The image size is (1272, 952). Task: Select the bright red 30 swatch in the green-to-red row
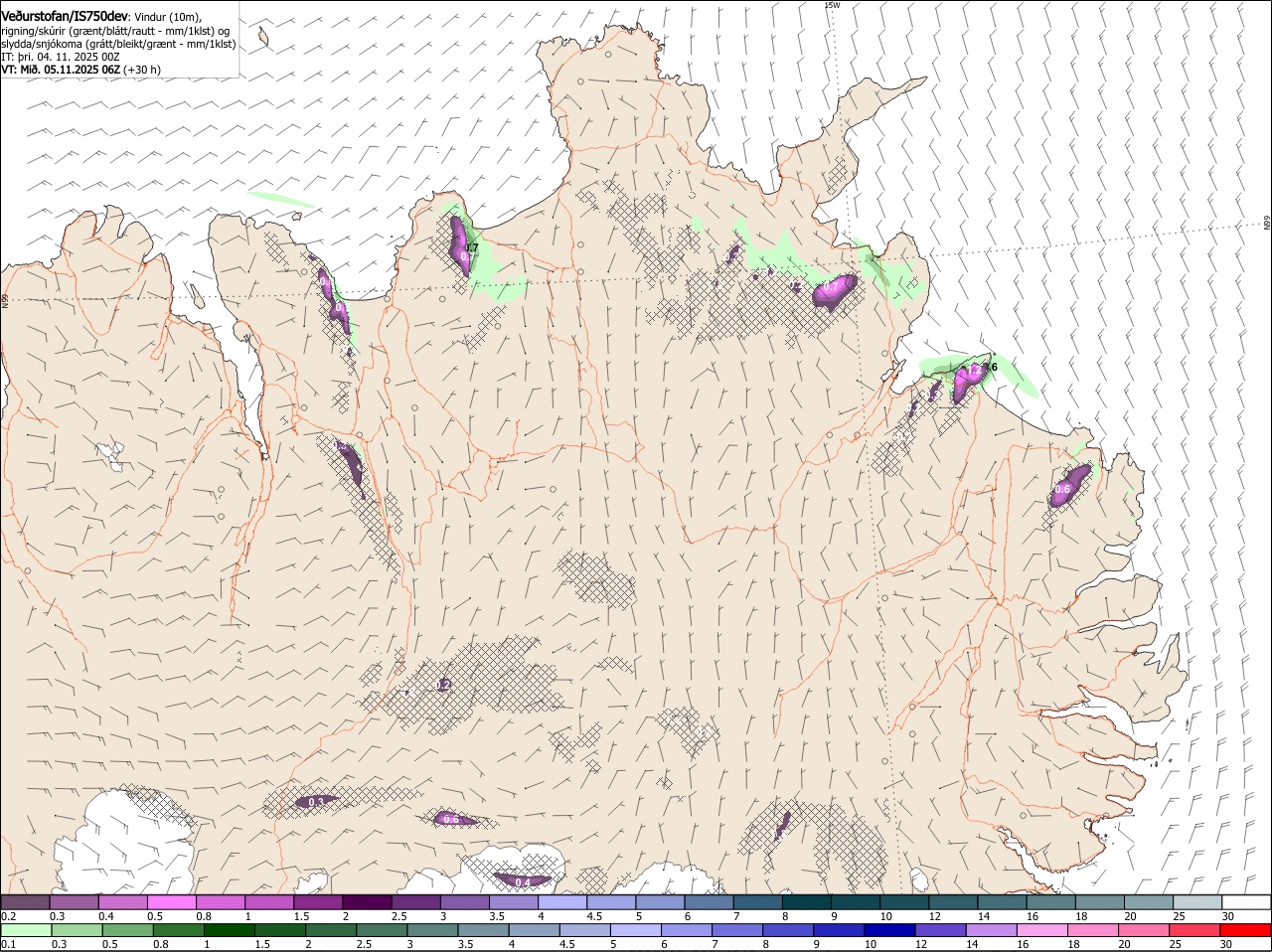1245,930
